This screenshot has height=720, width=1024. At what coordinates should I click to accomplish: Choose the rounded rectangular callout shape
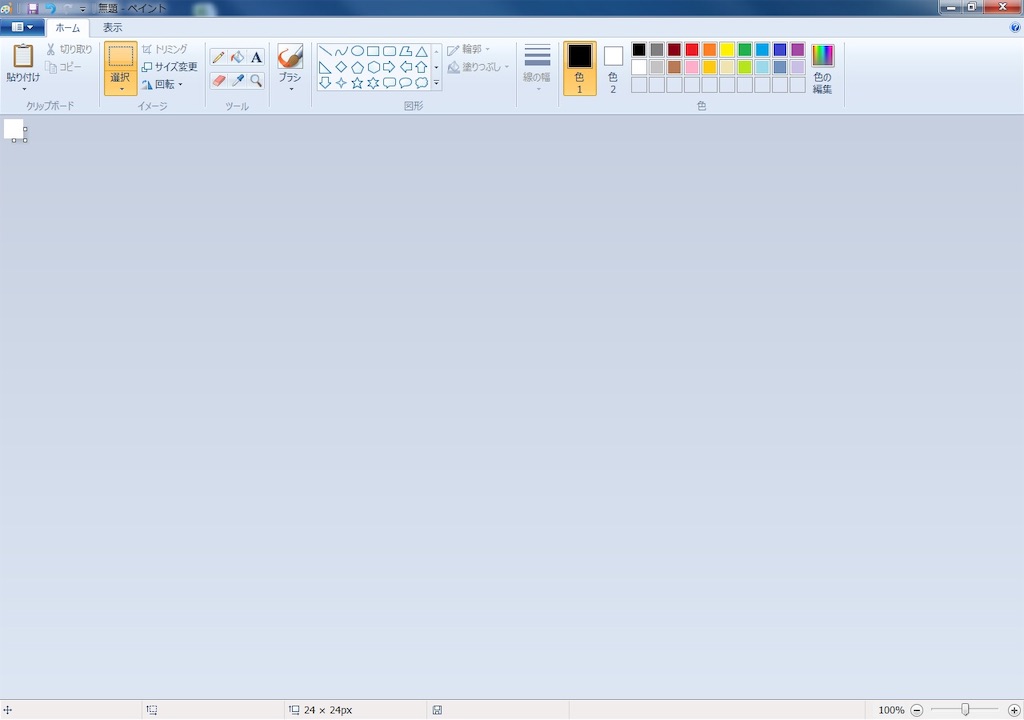coord(389,82)
